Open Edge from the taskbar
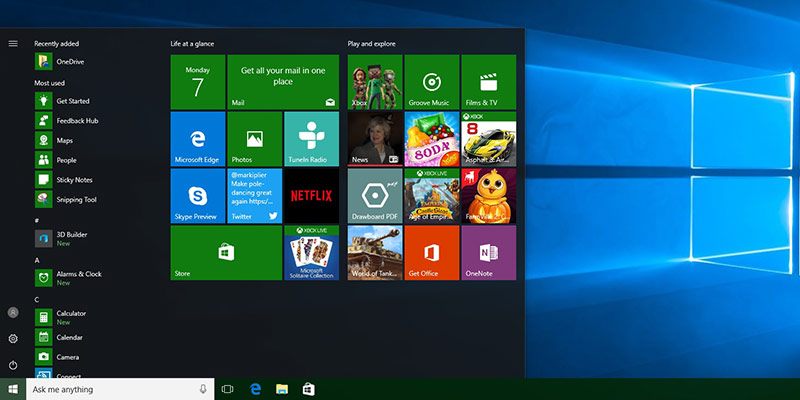The image size is (800, 400). [256, 389]
